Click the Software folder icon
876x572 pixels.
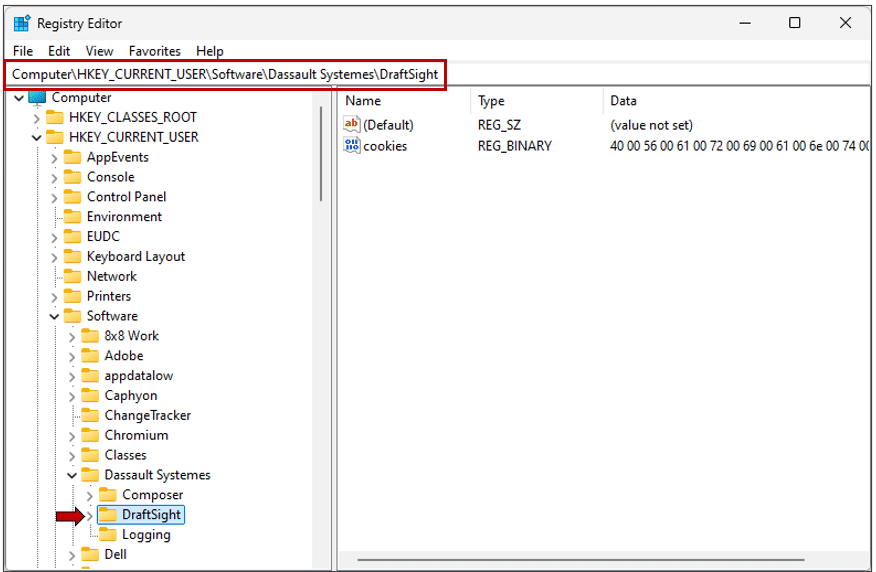72,316
